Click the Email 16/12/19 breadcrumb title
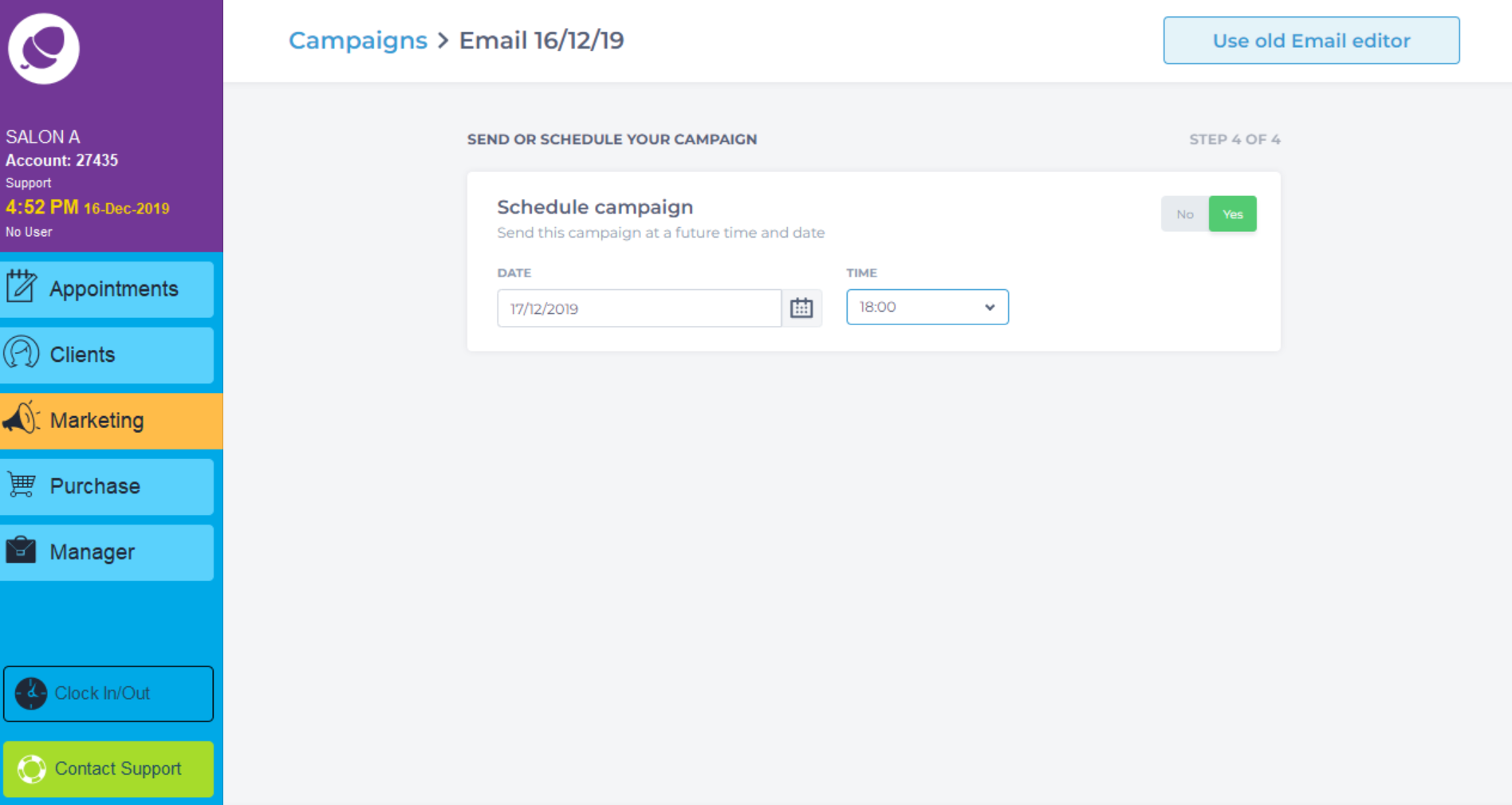This screenshot has height=805, width=1512. click(x=541, y=41)
